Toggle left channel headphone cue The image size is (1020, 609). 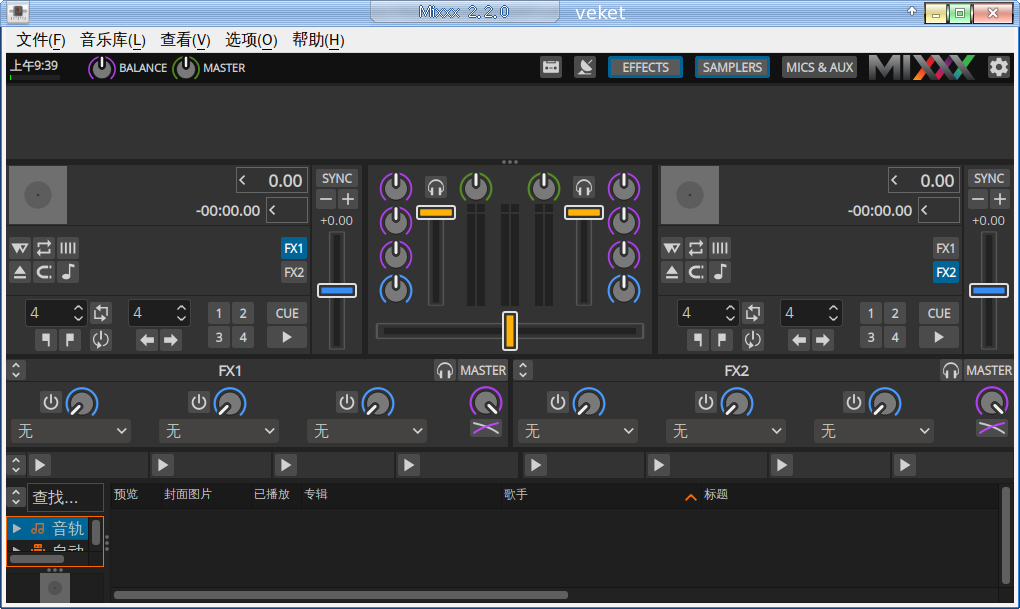coord(436,187)
